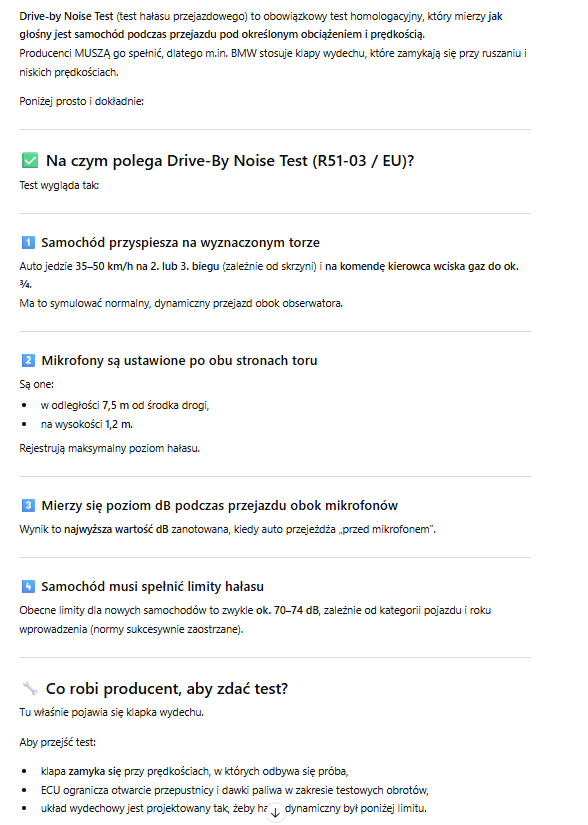Click the line 'Rejestrują maksymalny poziom hałasu'
Image resolution: width=588 pixels, height=825 pixels.
click(109, 449)
